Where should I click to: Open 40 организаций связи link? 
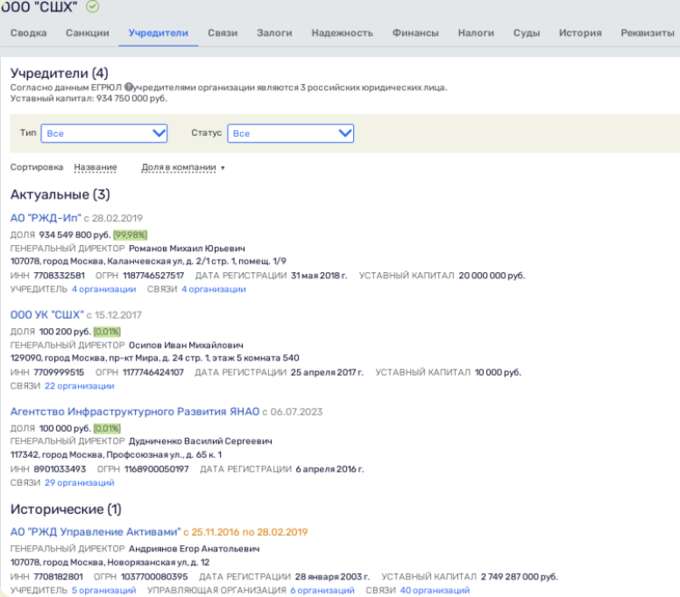pos(435,590)
